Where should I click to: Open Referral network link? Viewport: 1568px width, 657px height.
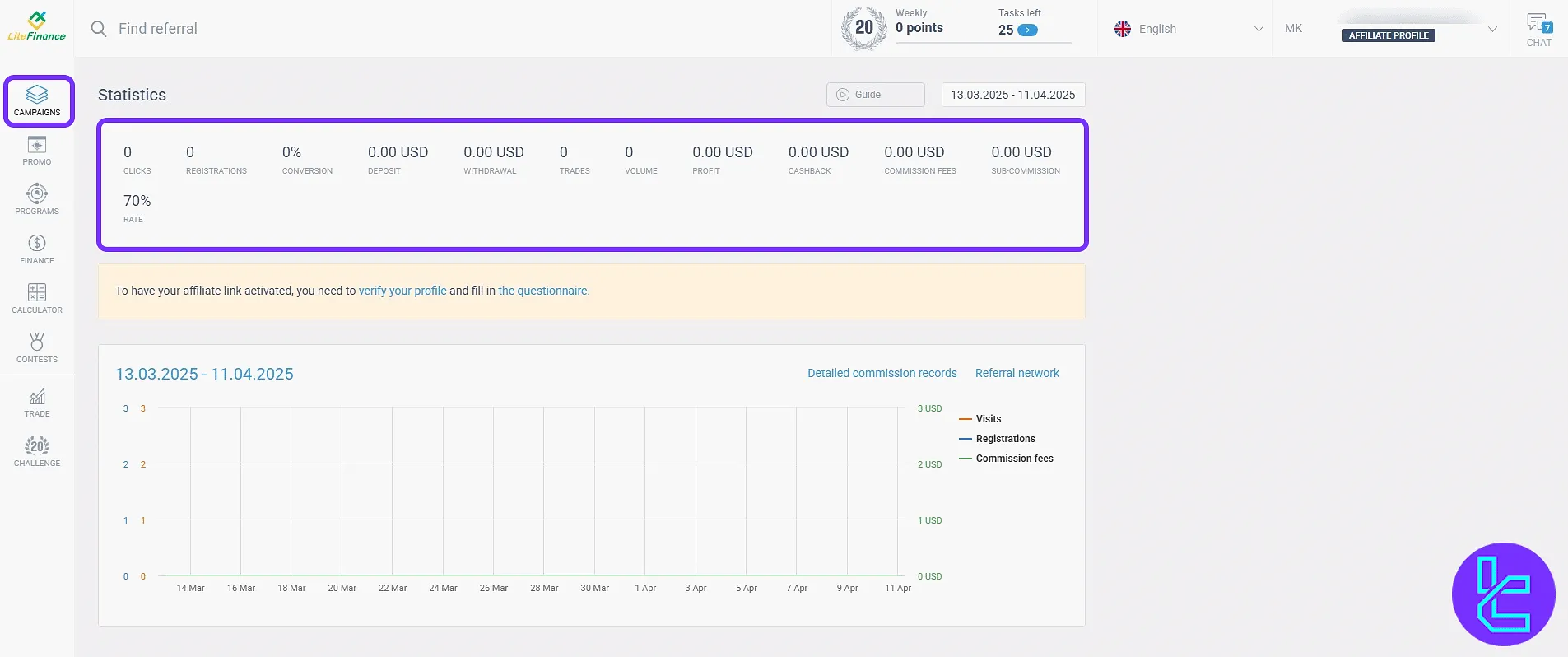click(1017, 373)
